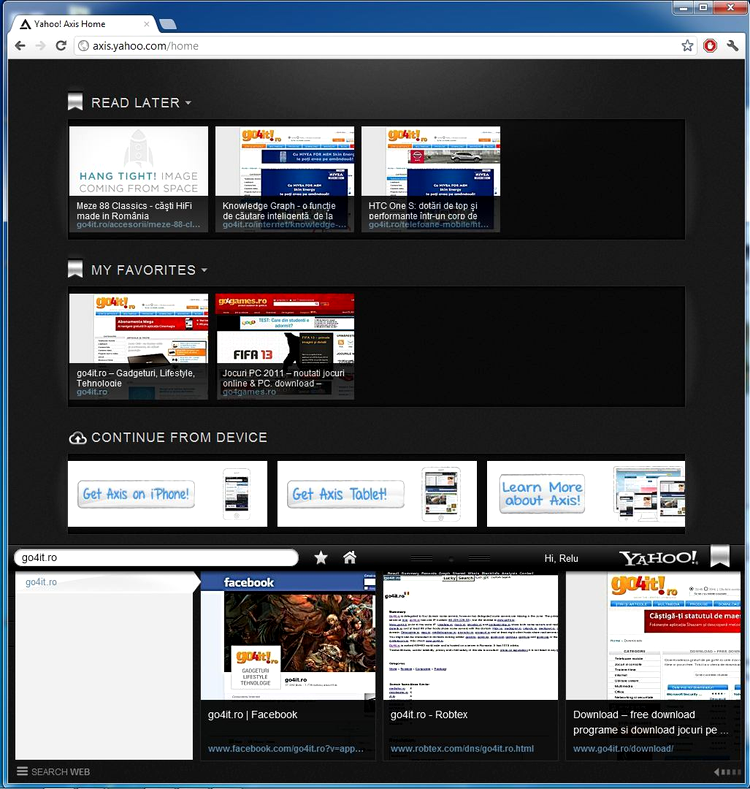Click the Get Axis on iPhone button
This screenshot has height=789, width=750.
pos(136,494)
